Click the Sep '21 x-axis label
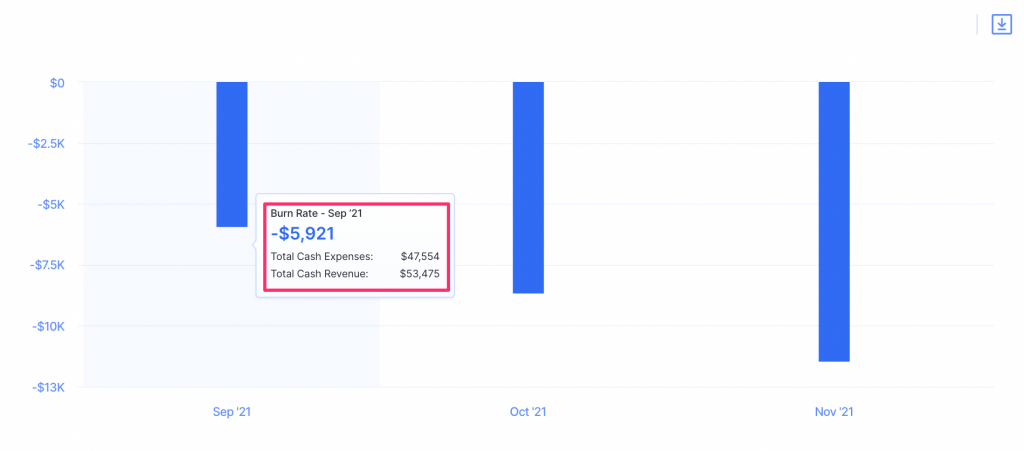The image size is (1024, 451). coord(232,412)
